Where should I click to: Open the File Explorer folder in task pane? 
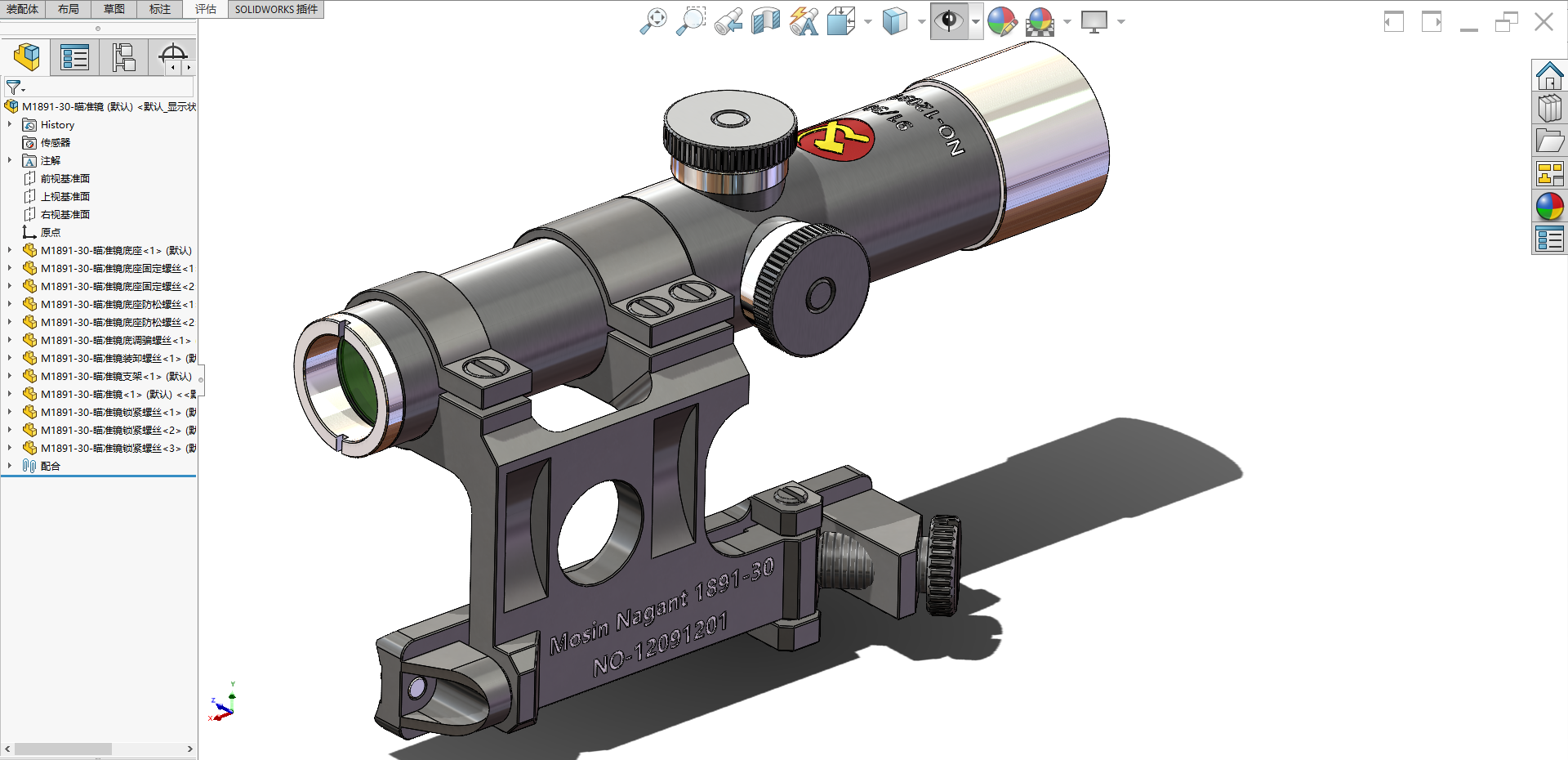coord(1549,141)
